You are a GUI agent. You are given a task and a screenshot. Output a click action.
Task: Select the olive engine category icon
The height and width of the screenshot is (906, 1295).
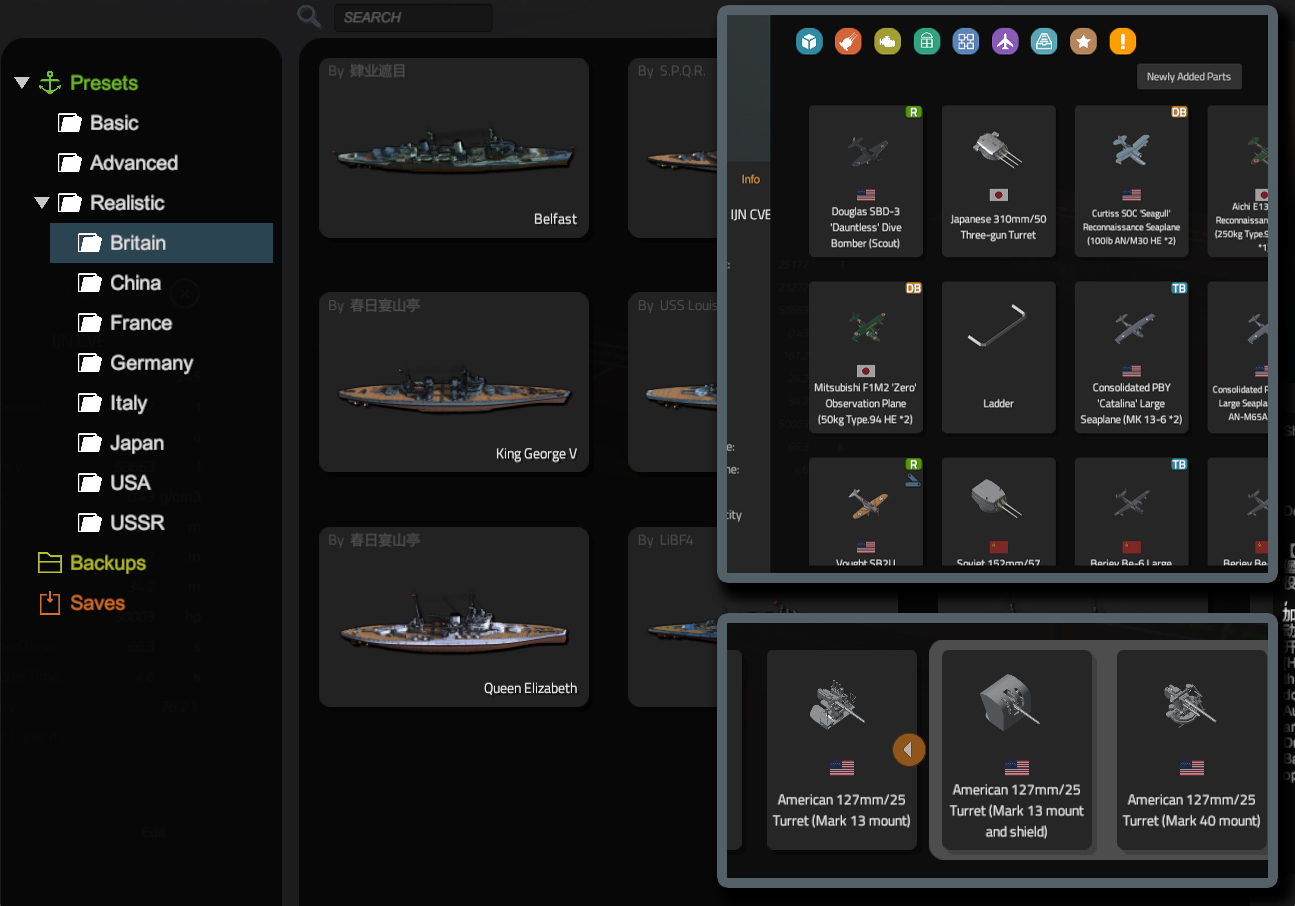[887, 41]
